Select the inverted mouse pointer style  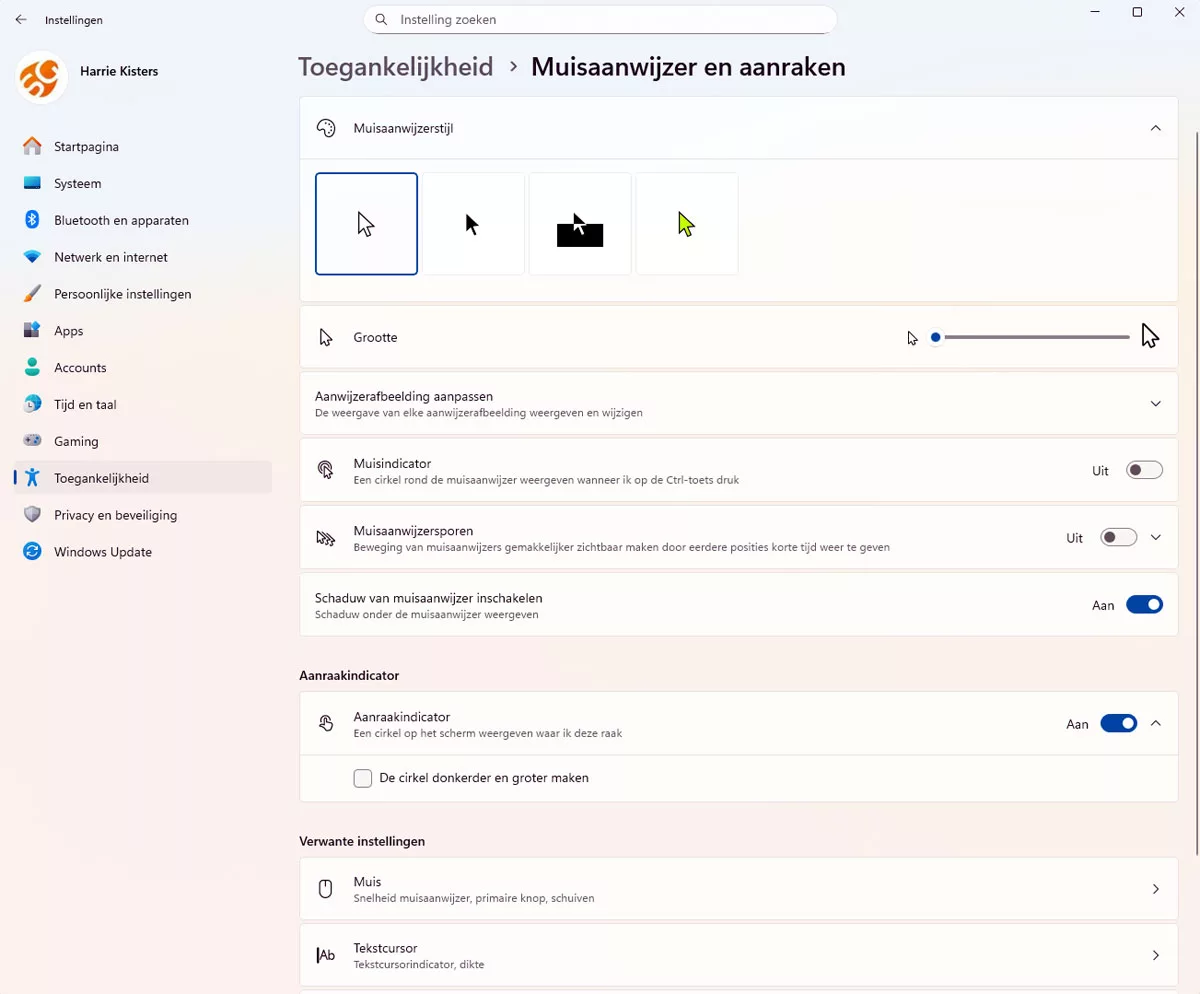pyautogui.click(x=580, y=224)
